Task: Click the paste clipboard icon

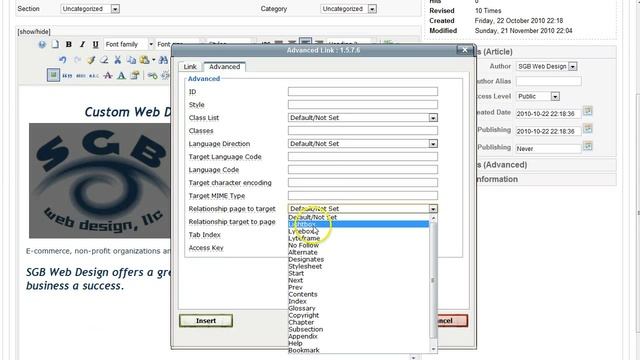Action: pos(144,60)
